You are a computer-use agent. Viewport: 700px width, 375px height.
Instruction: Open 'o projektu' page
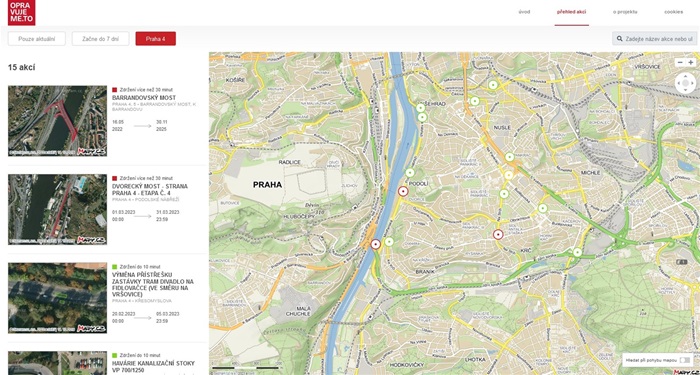625,12
